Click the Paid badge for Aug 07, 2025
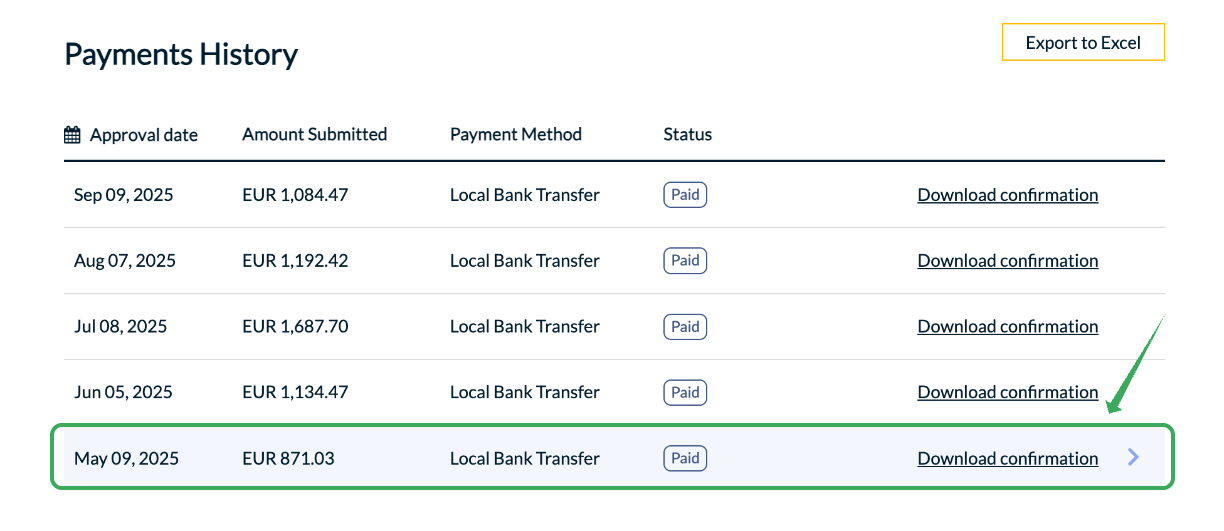This screenshot has height=531, width=1224. (x=685, y=261)
